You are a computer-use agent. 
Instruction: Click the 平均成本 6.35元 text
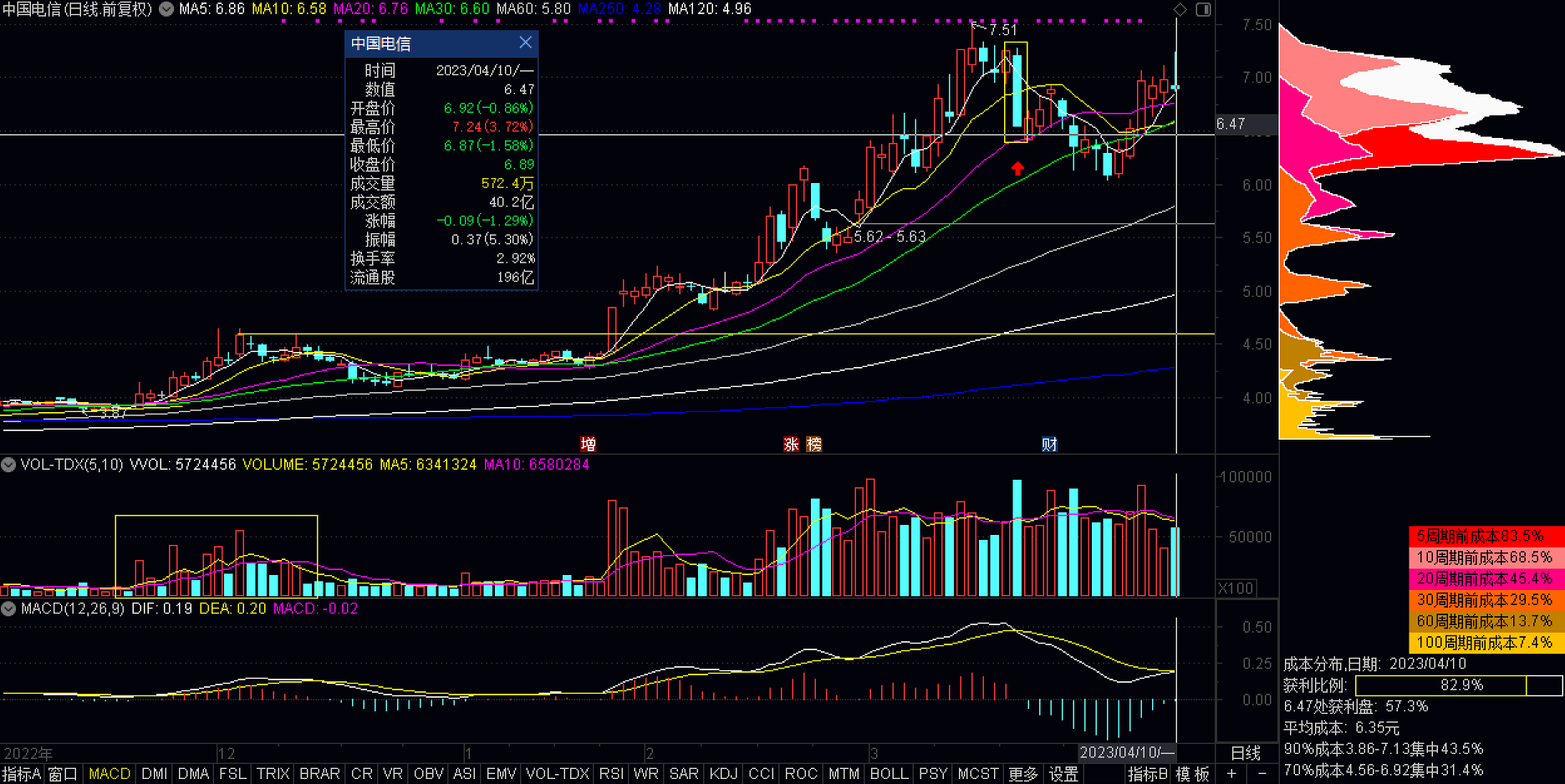[1341, 728]
